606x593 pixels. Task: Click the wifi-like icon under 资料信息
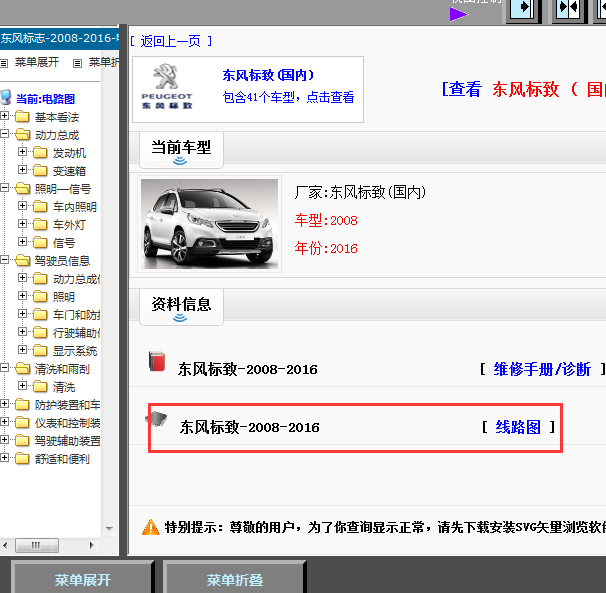pos(180,318)
